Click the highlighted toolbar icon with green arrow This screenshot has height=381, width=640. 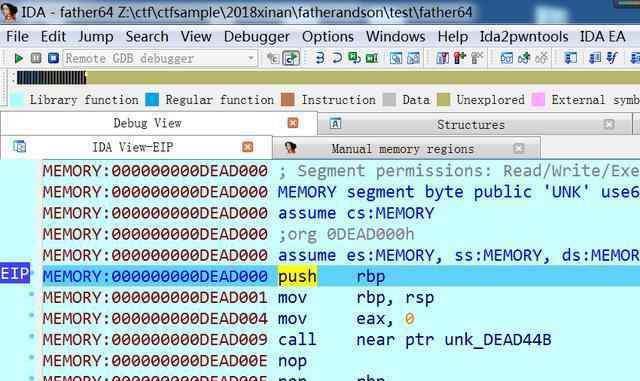pos(291,58)
